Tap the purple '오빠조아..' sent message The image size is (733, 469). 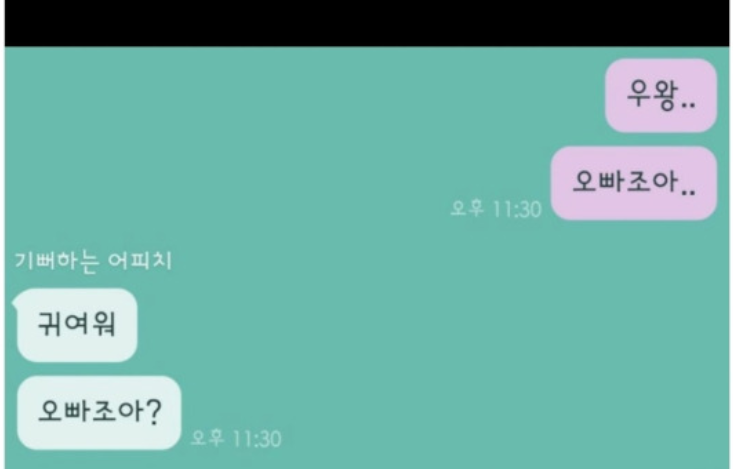[634, 183]
